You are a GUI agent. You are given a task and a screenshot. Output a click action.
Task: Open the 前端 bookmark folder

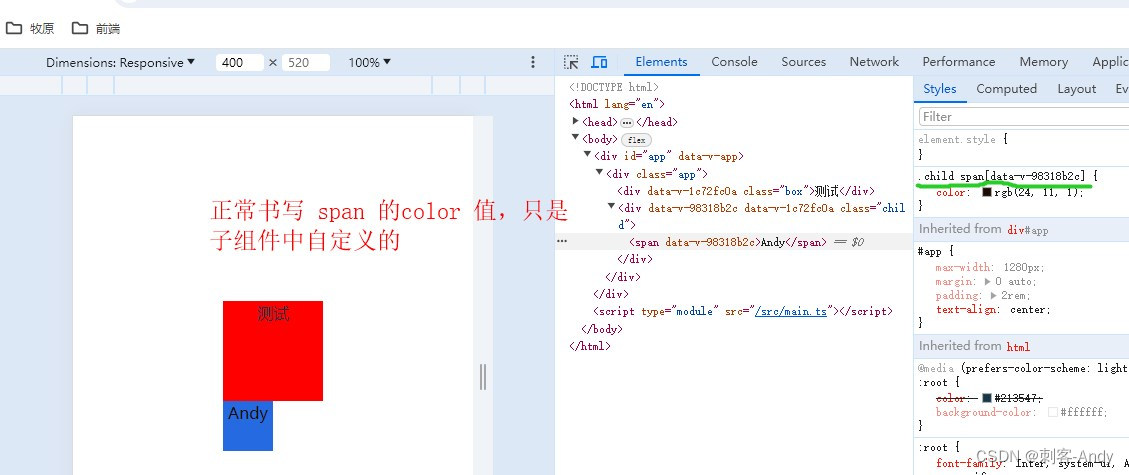(x=96, y=29)
